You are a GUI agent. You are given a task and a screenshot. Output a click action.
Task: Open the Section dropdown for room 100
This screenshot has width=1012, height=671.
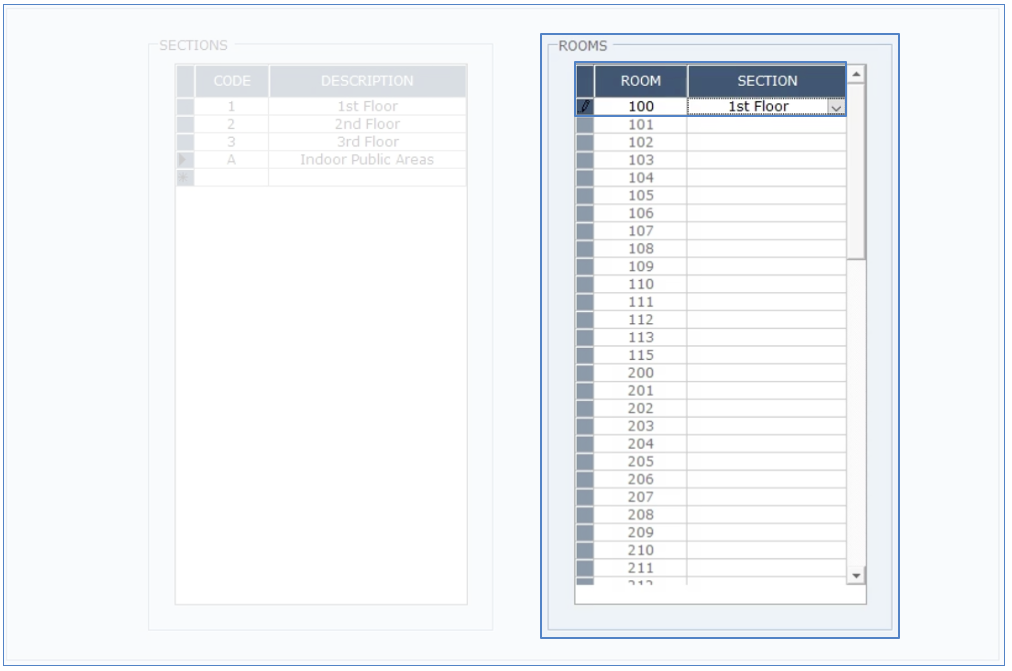coord(836,107)
